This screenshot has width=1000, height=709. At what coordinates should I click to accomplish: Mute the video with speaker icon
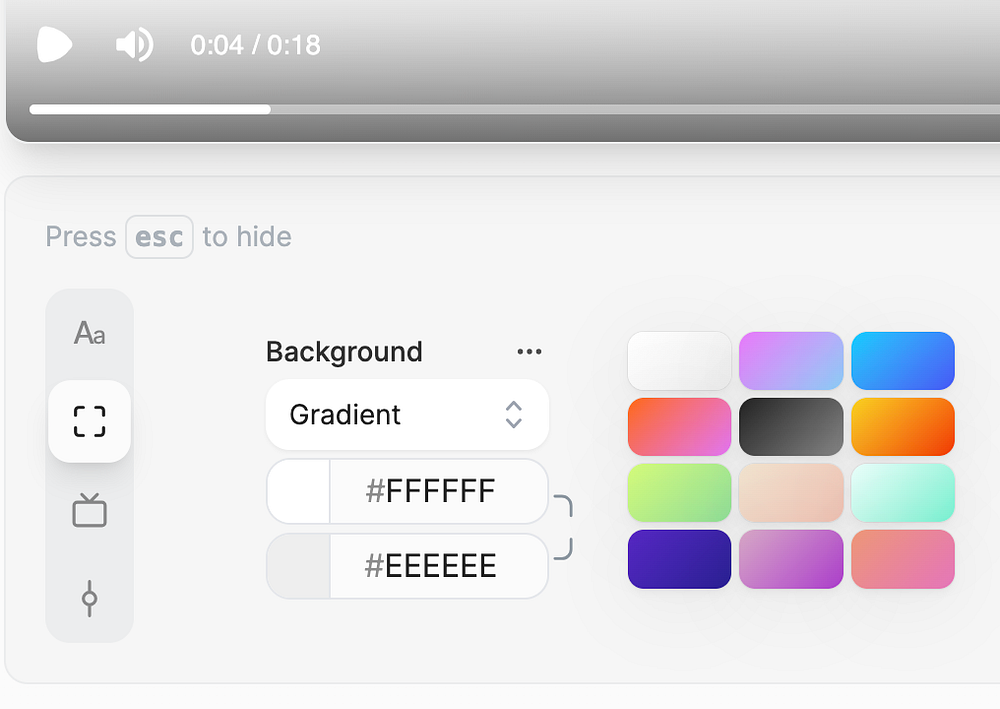(x=134, y=45)
